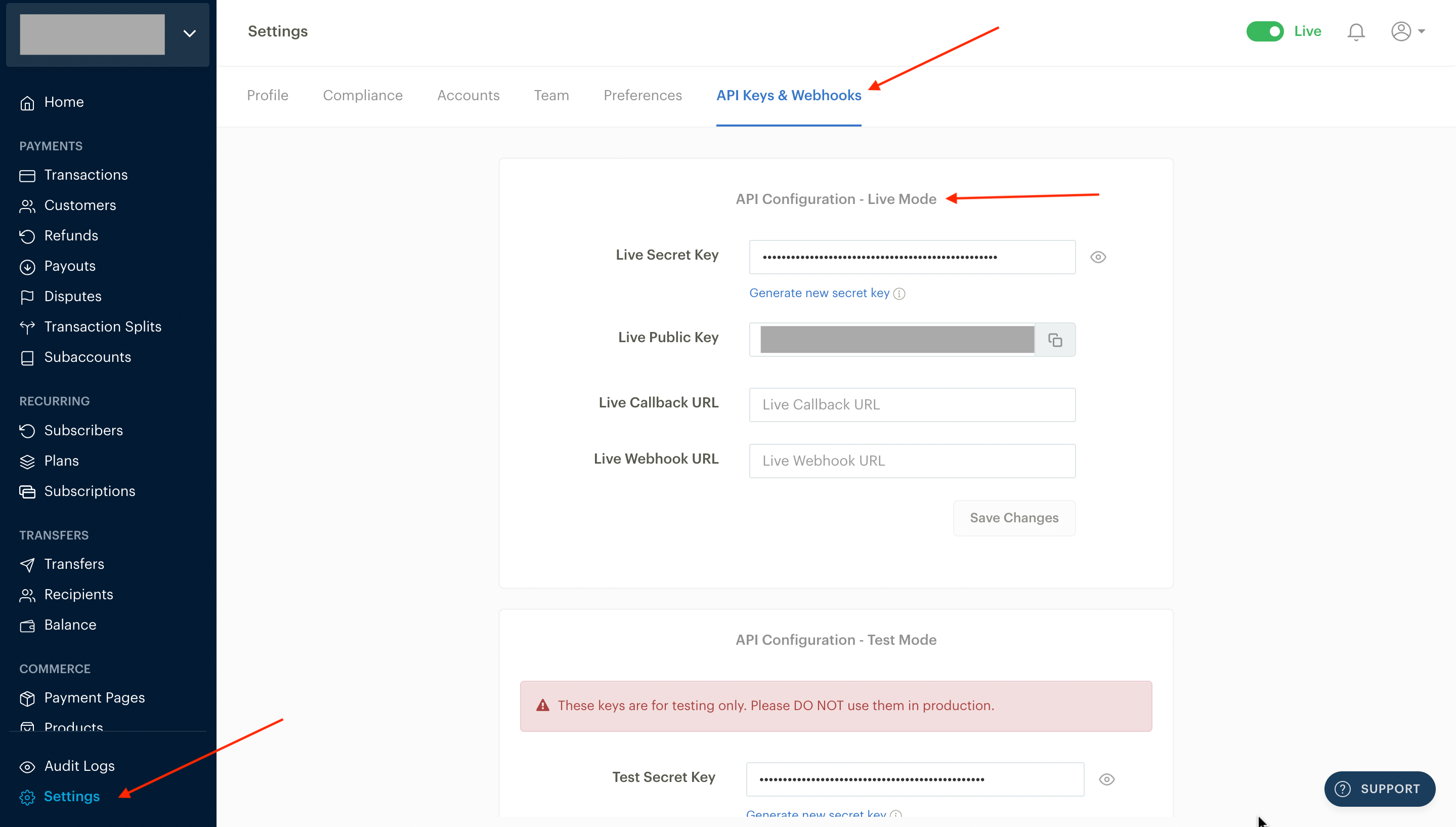Toggle the Live mode switch on/off
The image size is (1456, 827).
[x=1264, y=31]
